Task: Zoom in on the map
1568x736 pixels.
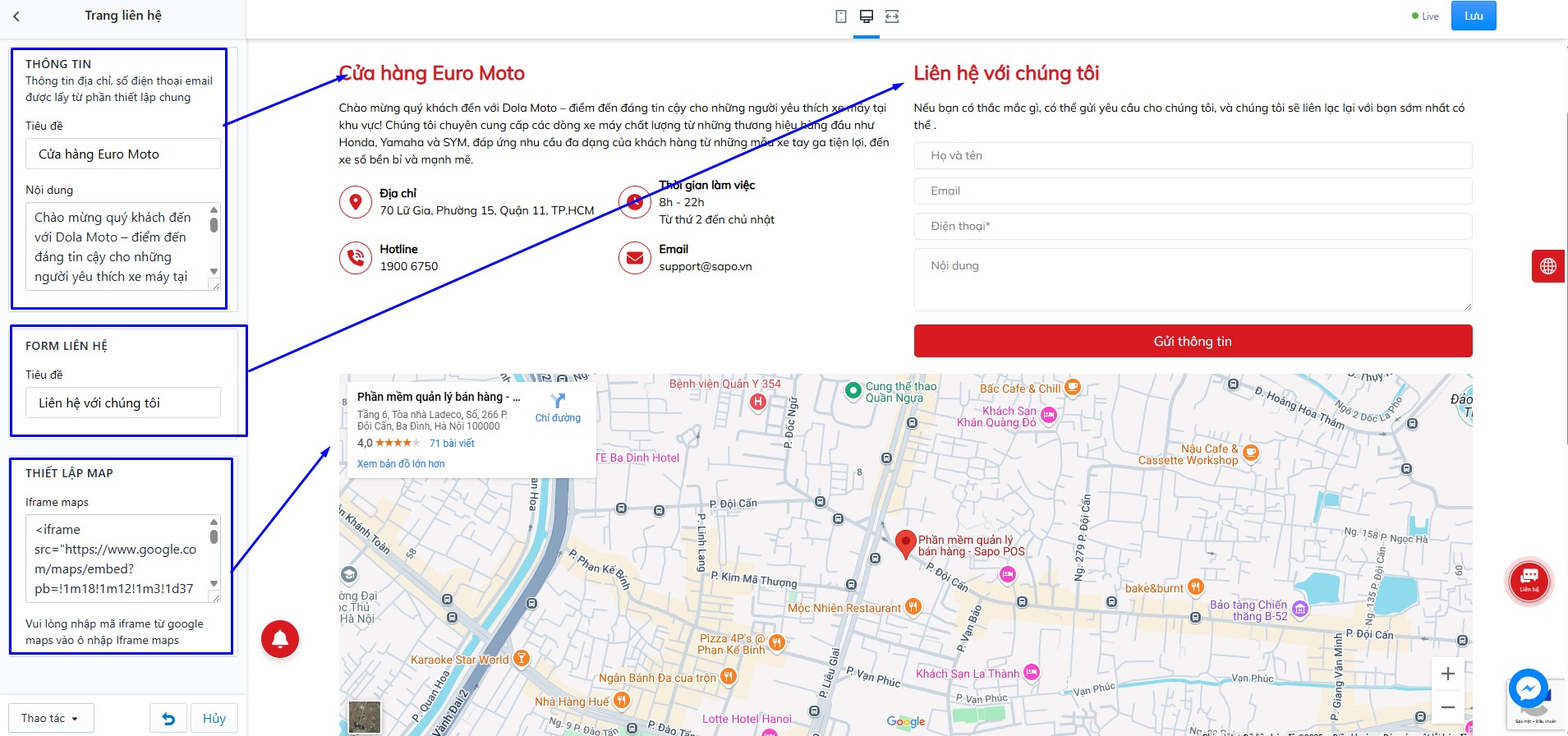Action: [1448, 674]
